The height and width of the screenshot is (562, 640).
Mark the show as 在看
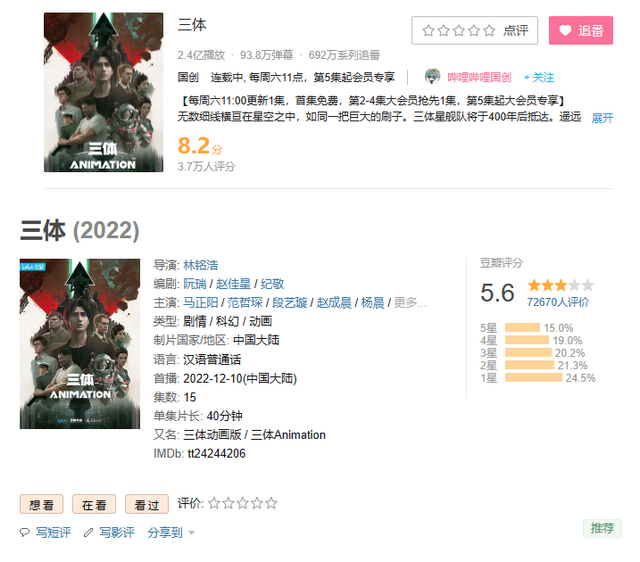coord(94,504)
